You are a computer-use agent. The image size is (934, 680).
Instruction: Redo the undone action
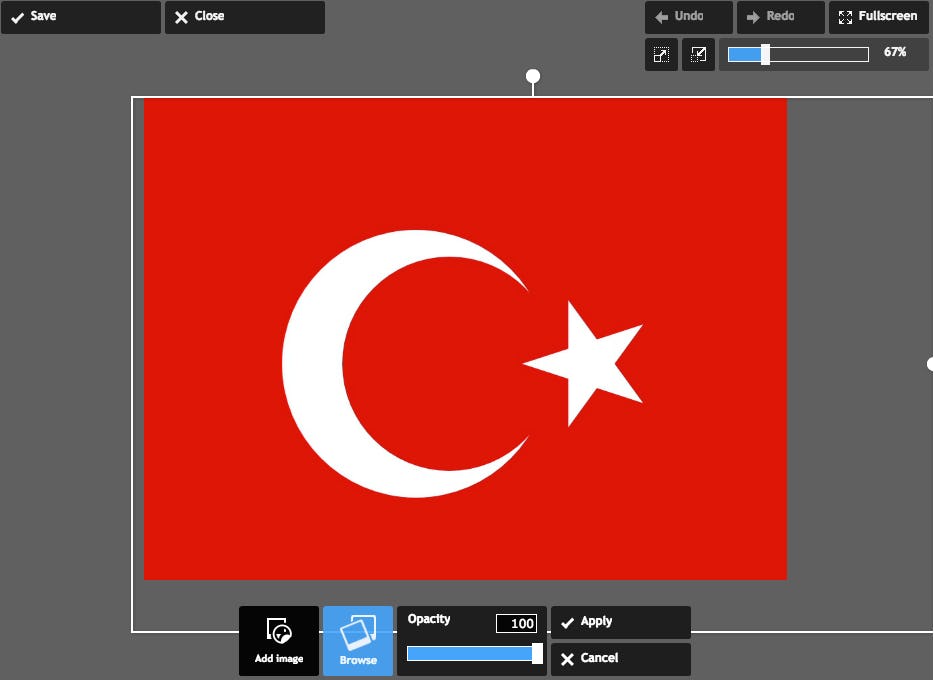pos(780,16)
